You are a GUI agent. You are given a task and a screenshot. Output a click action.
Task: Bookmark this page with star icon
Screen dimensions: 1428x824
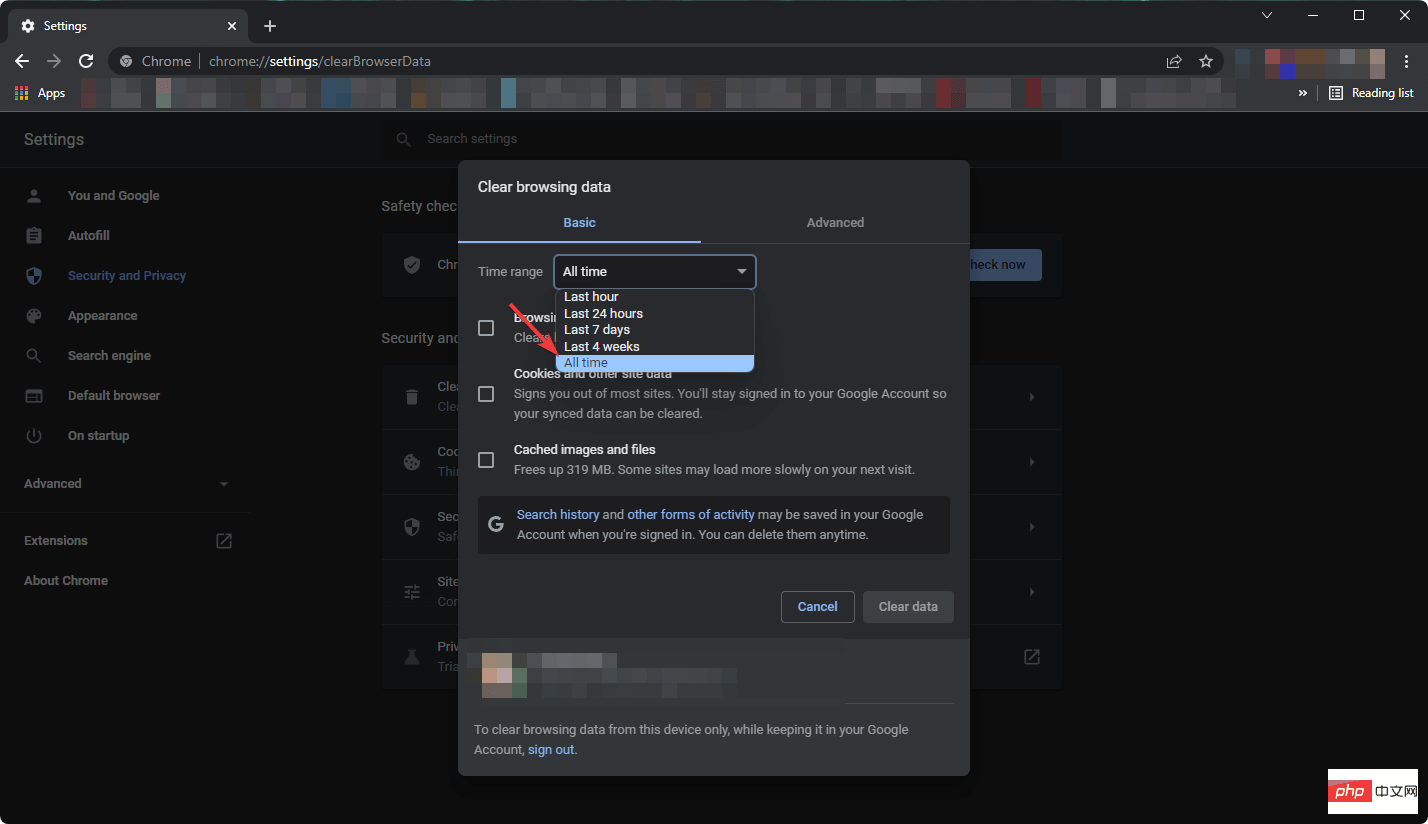pyautogui.click(x=1206, y=61)
